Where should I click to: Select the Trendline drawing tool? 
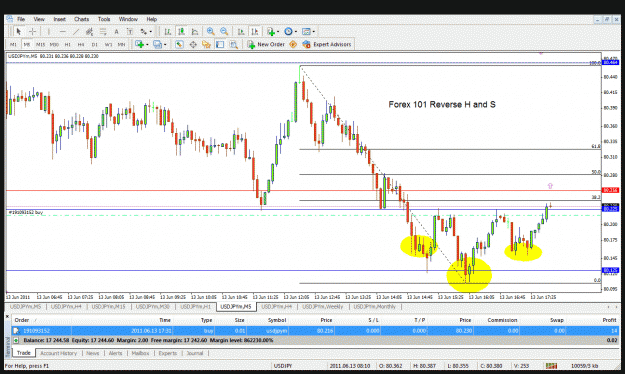(x=76, y=31)
